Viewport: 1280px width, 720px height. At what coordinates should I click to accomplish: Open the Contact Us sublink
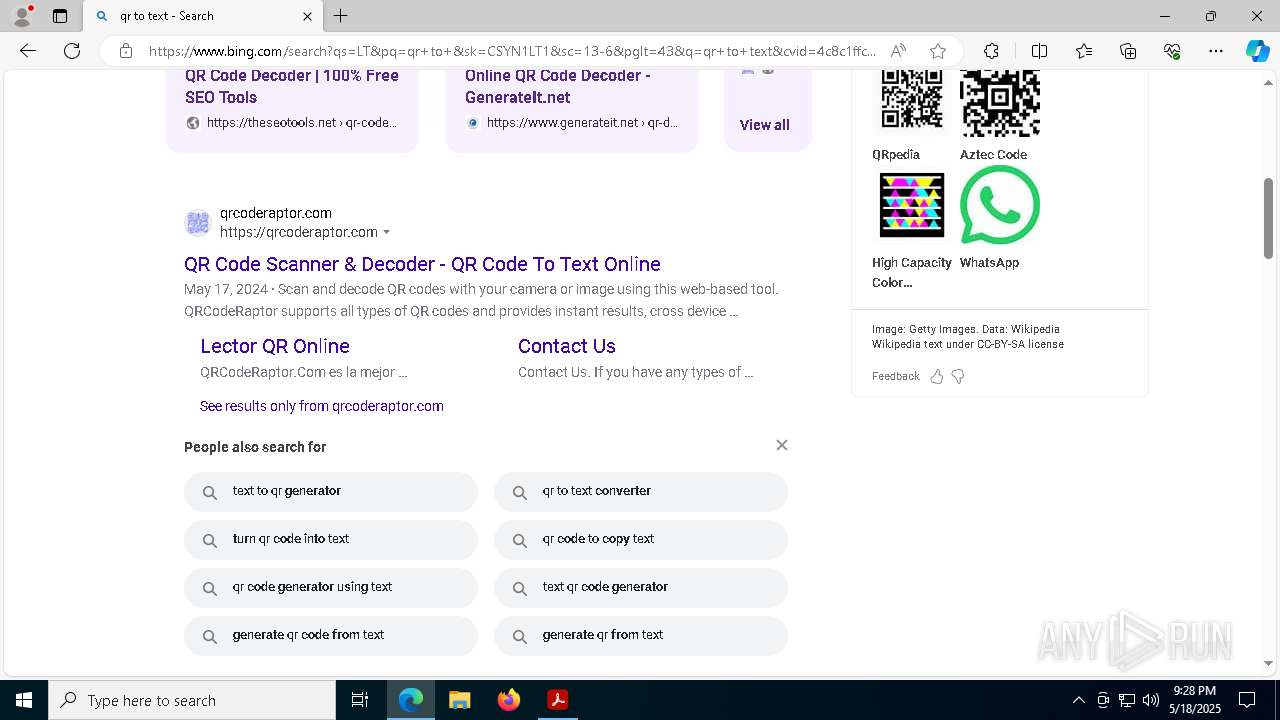pyautogui.click(x=567, y=346)
